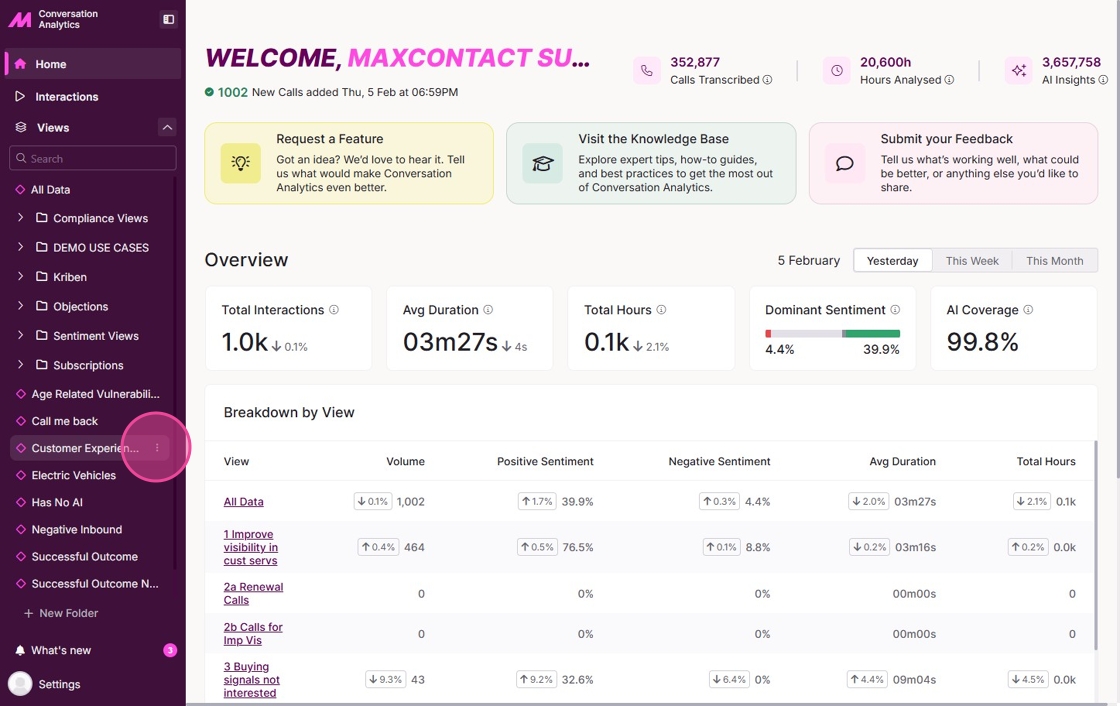Screen dimensions: 1120x706
Task: Open the Interactions menu item
Action: click(x=93, y=96)
